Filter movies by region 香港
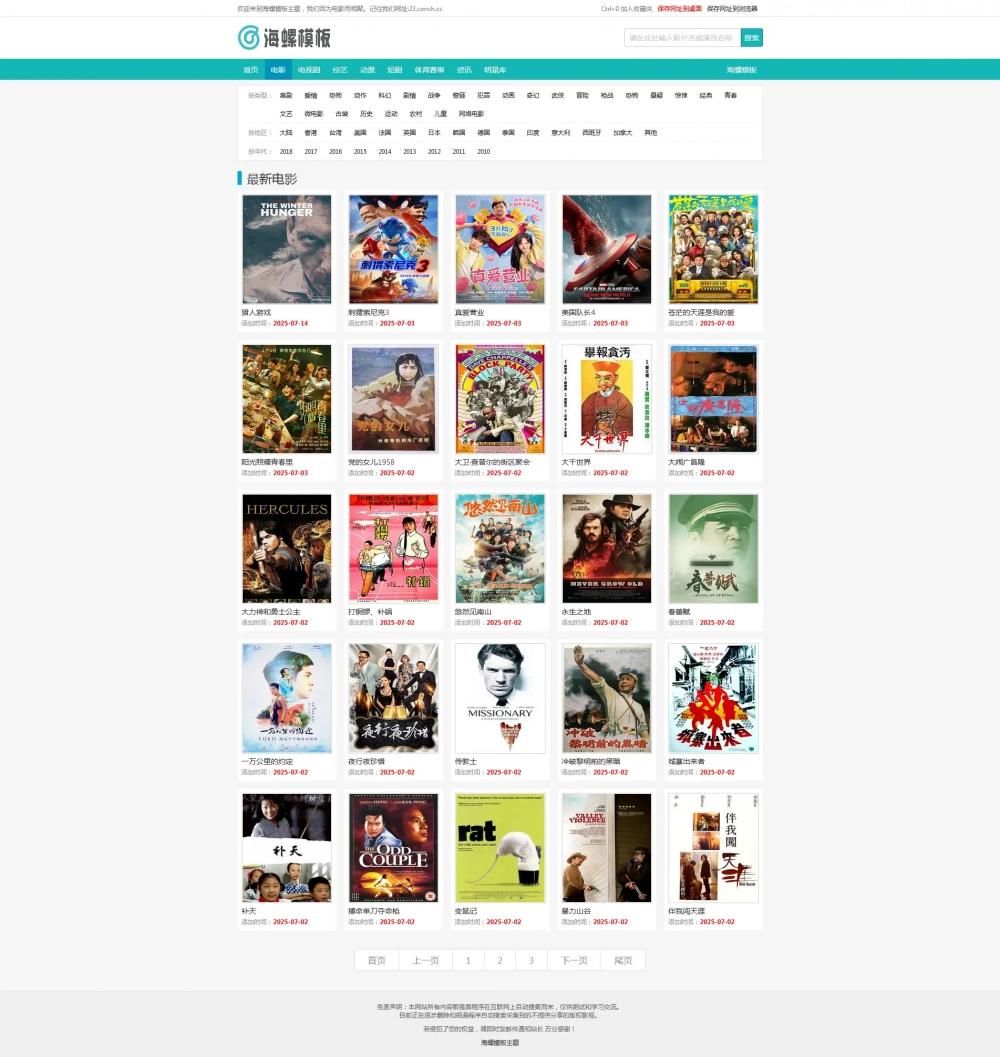 (310, 133)
